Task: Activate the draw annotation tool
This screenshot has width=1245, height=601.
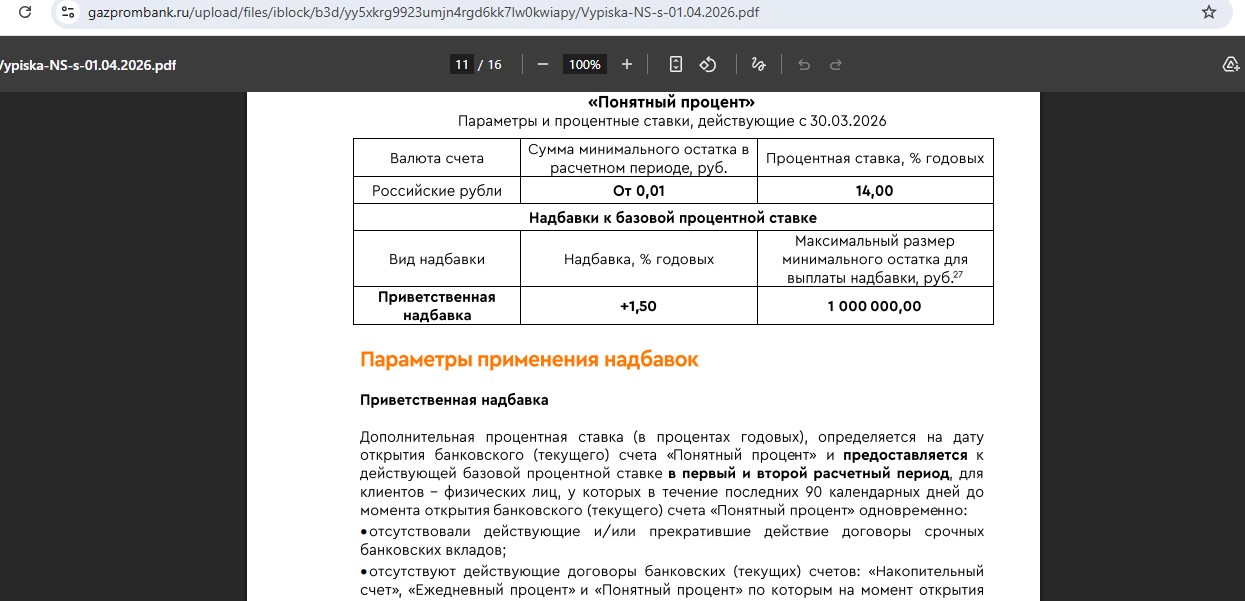Action: pos(758,64)
